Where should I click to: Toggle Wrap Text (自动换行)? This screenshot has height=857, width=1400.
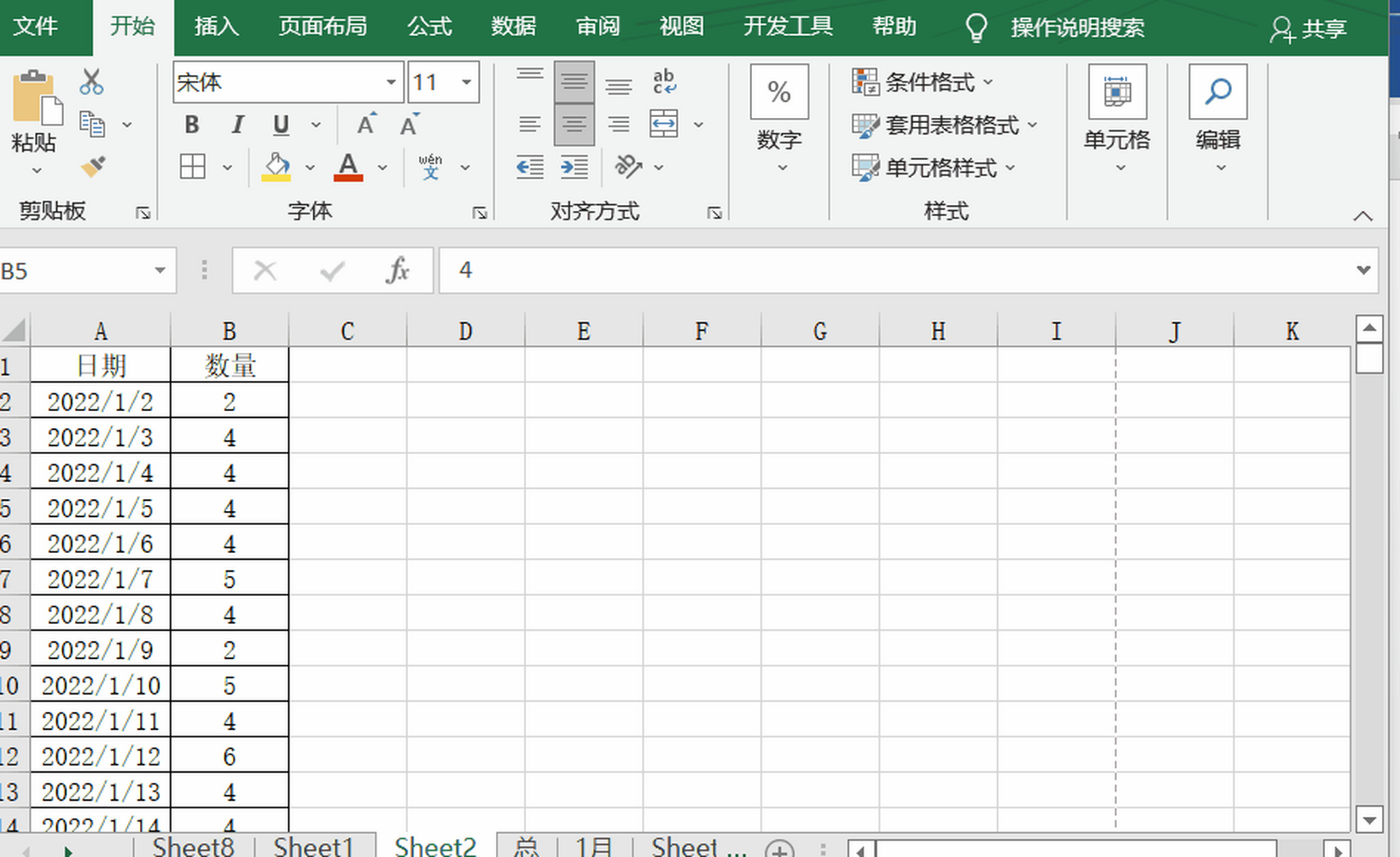pos(665,82)
